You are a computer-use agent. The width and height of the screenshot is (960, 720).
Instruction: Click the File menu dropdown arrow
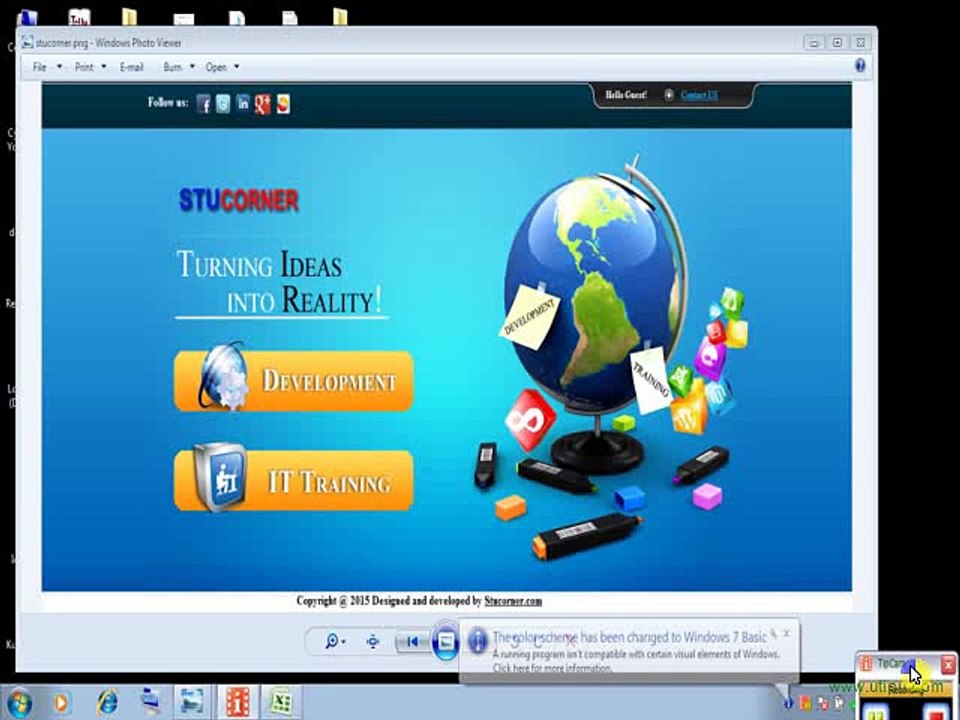point(59,67)
